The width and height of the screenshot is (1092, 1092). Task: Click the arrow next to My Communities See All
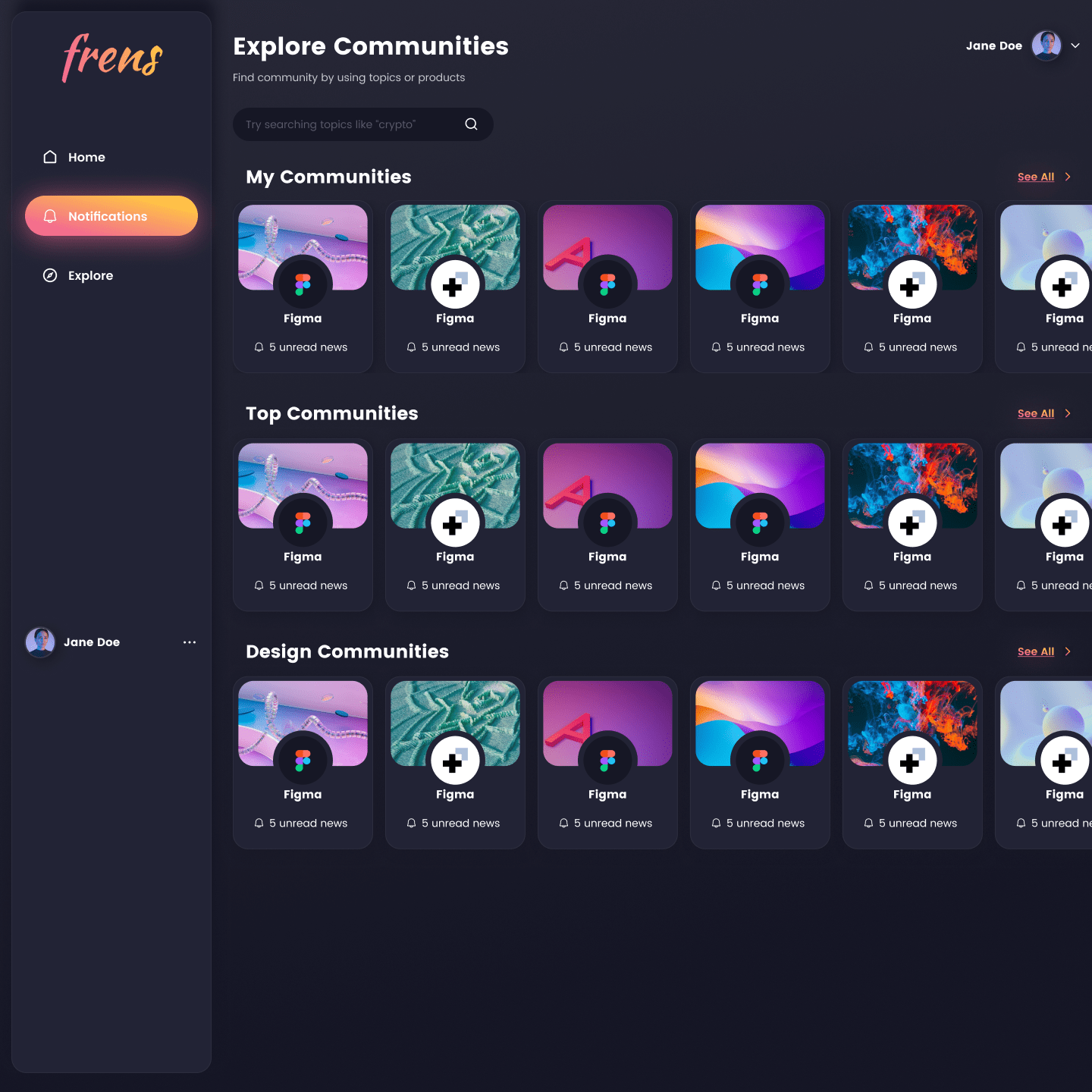coord(1068,177)
